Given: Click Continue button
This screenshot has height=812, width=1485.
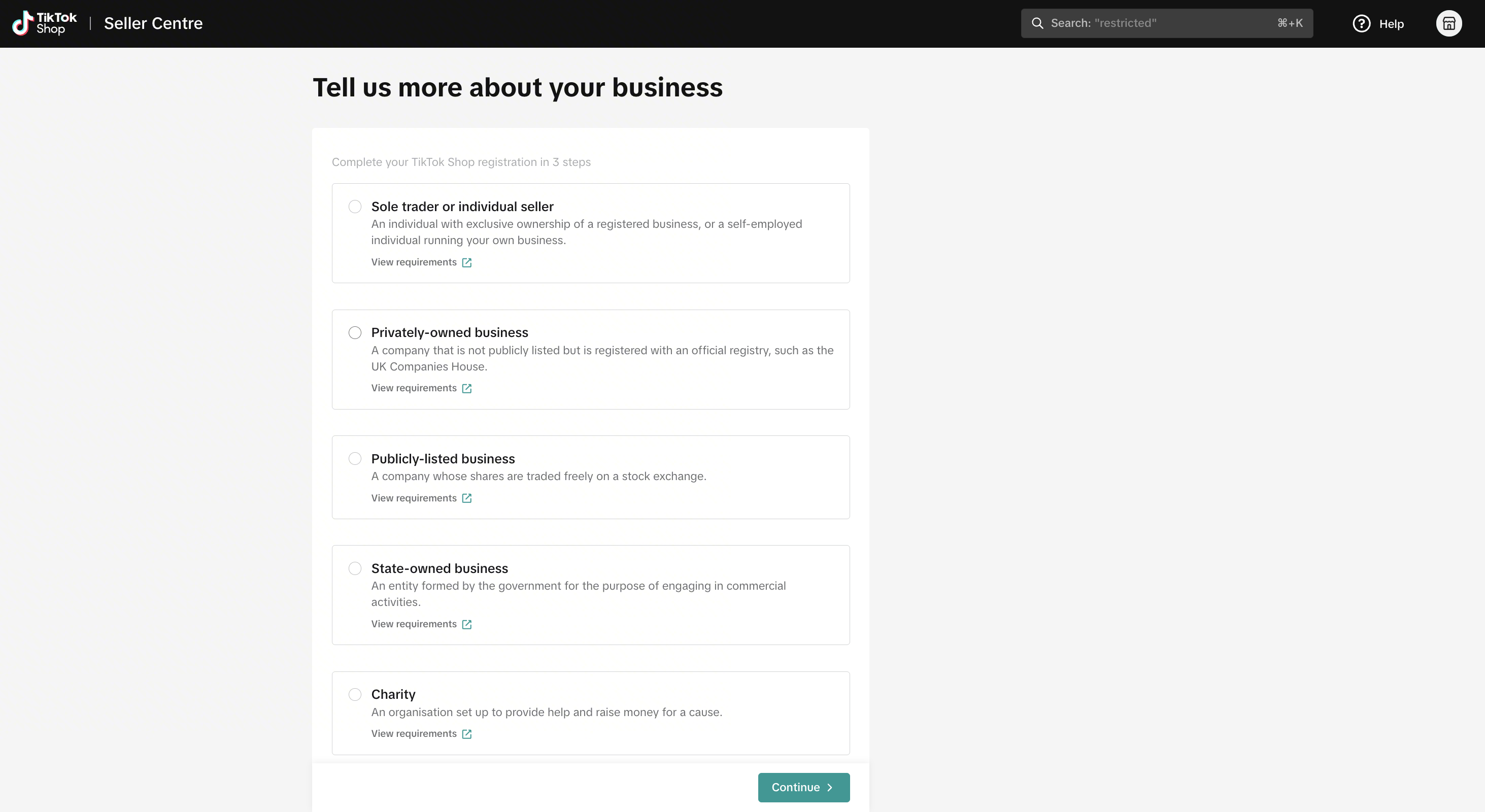Looking at the screenshot, I should (803, 787).
